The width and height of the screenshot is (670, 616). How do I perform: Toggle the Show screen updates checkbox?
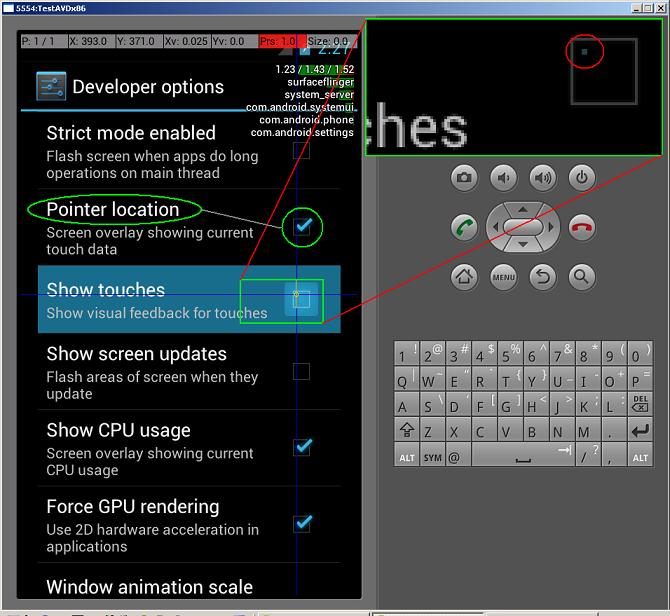301,372
